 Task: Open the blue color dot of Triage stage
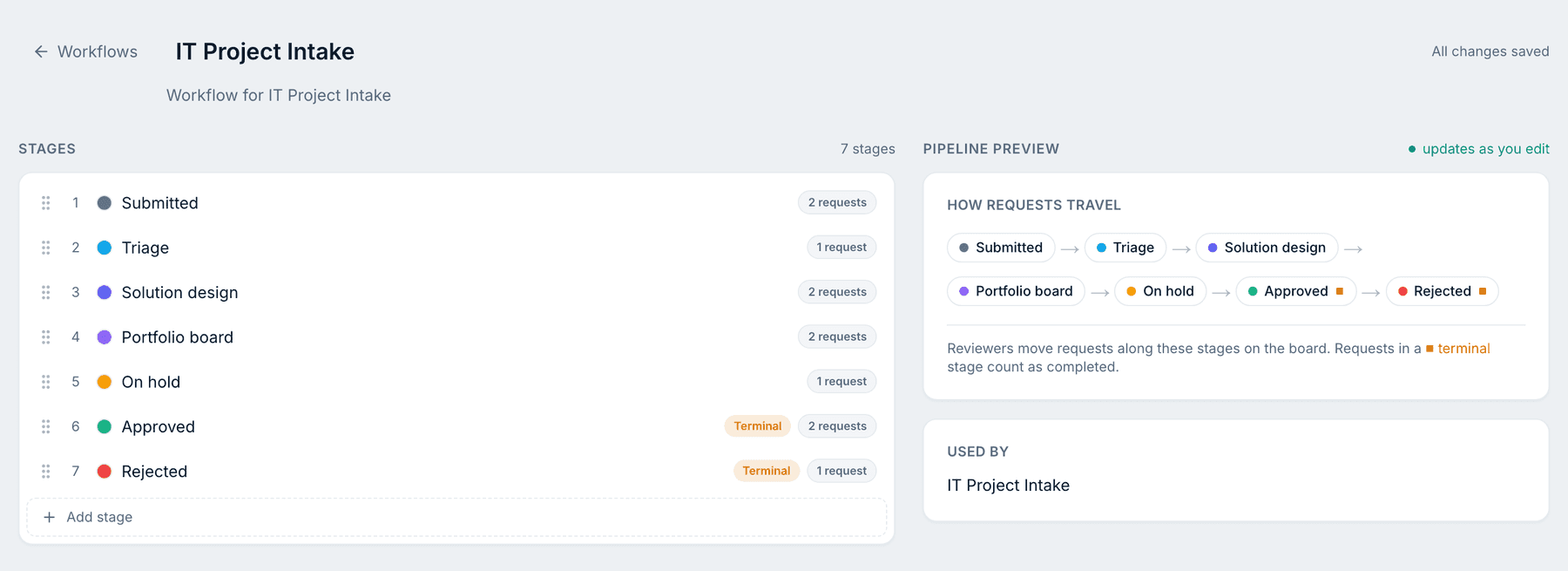pos(105,248)
